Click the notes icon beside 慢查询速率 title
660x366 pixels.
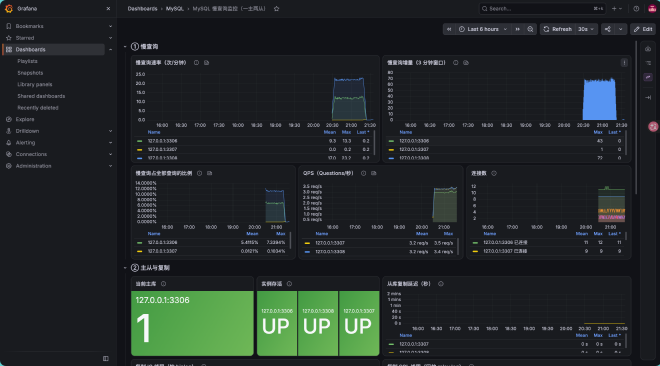(206, 63)
